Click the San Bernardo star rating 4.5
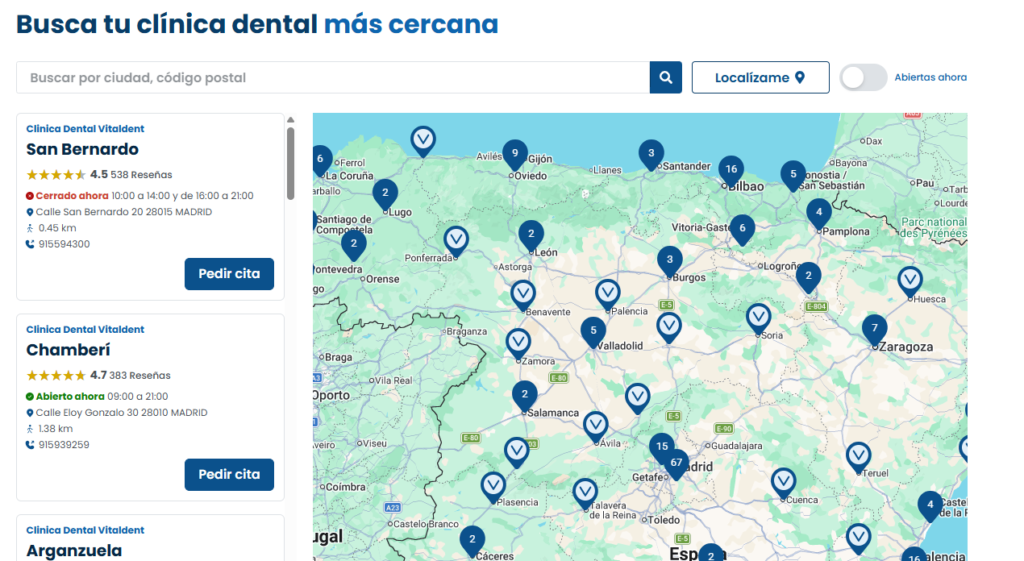Viewport: 1024px width, 561px height. coord(56,174)
